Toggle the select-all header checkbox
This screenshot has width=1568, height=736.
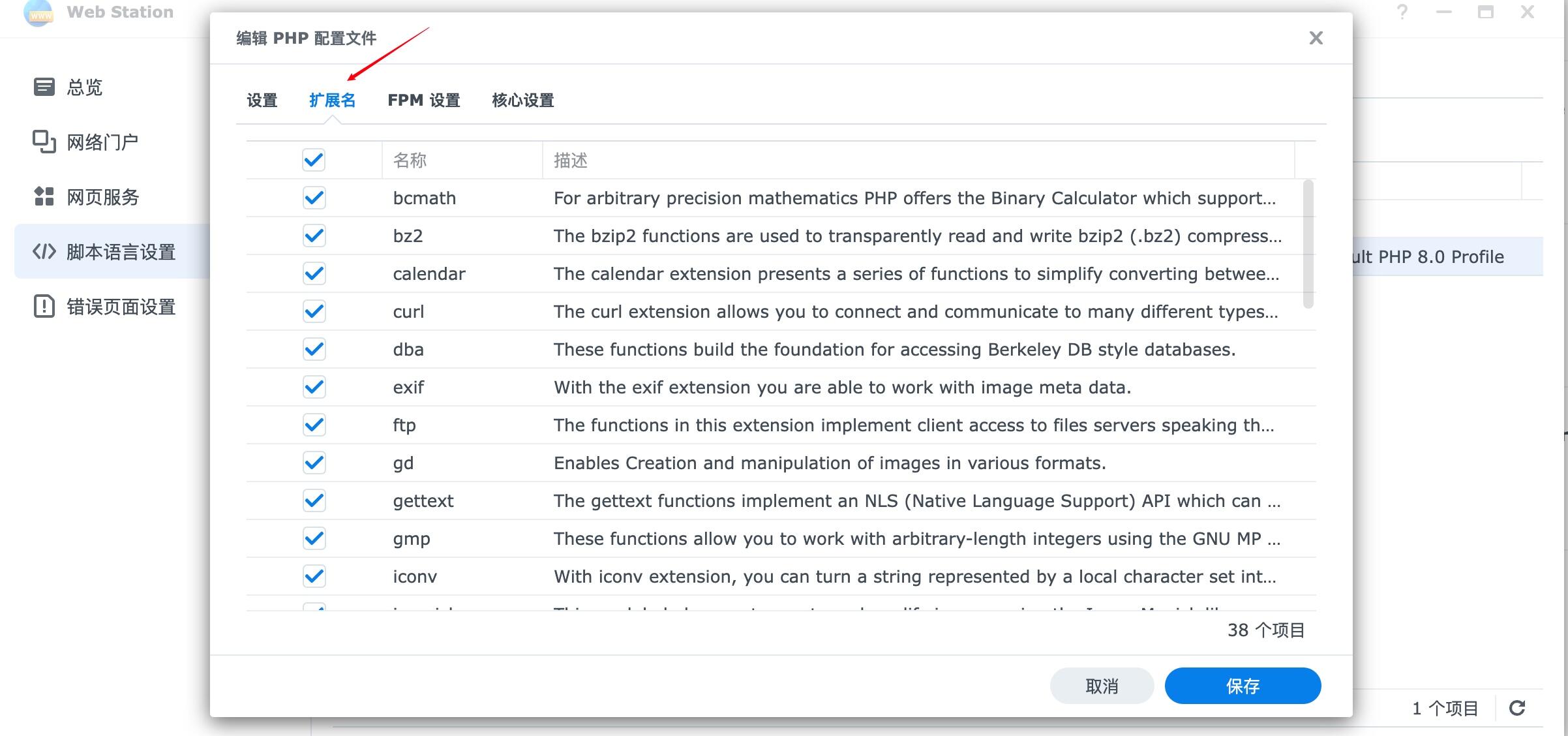tap(314, 160)
